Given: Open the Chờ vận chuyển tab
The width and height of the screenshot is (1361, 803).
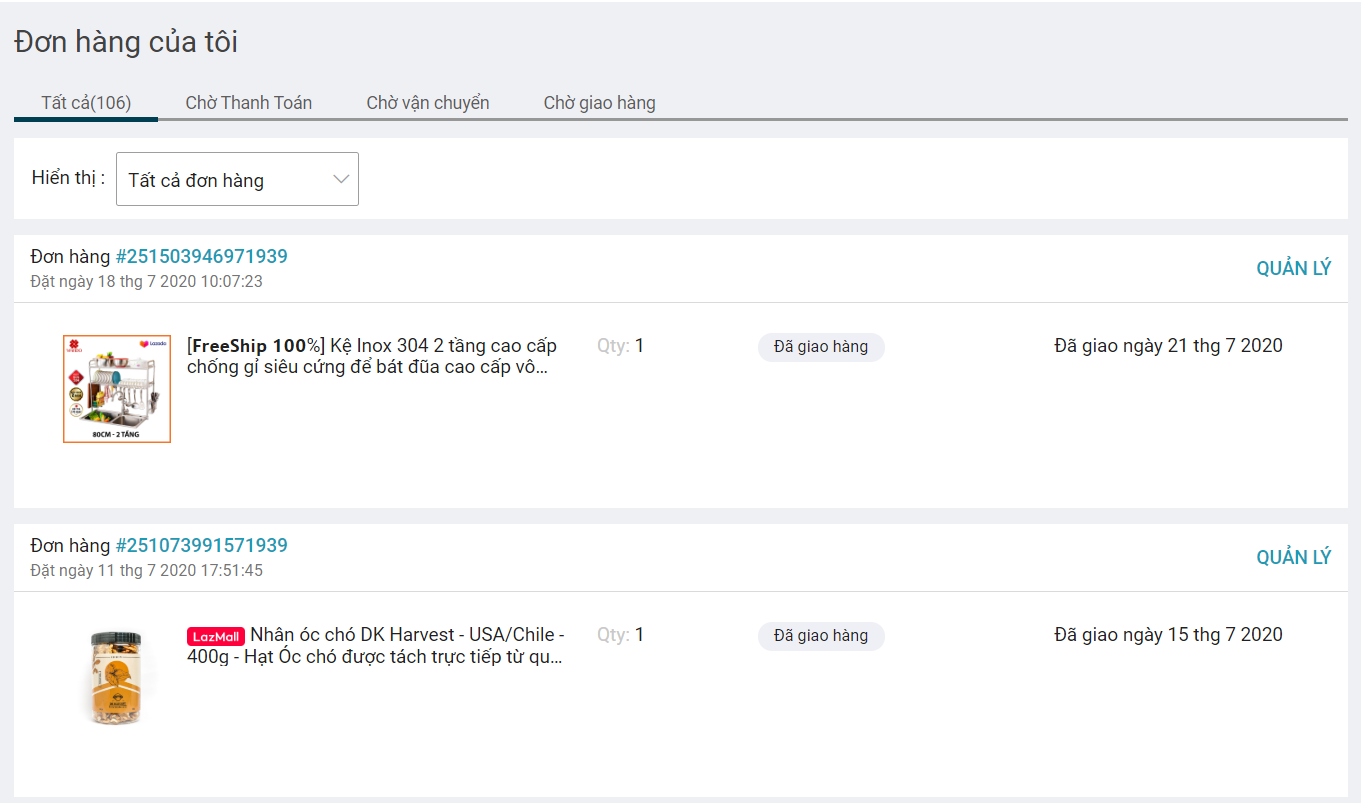Looking at the screenshot, I should click(x=427, y=103).
